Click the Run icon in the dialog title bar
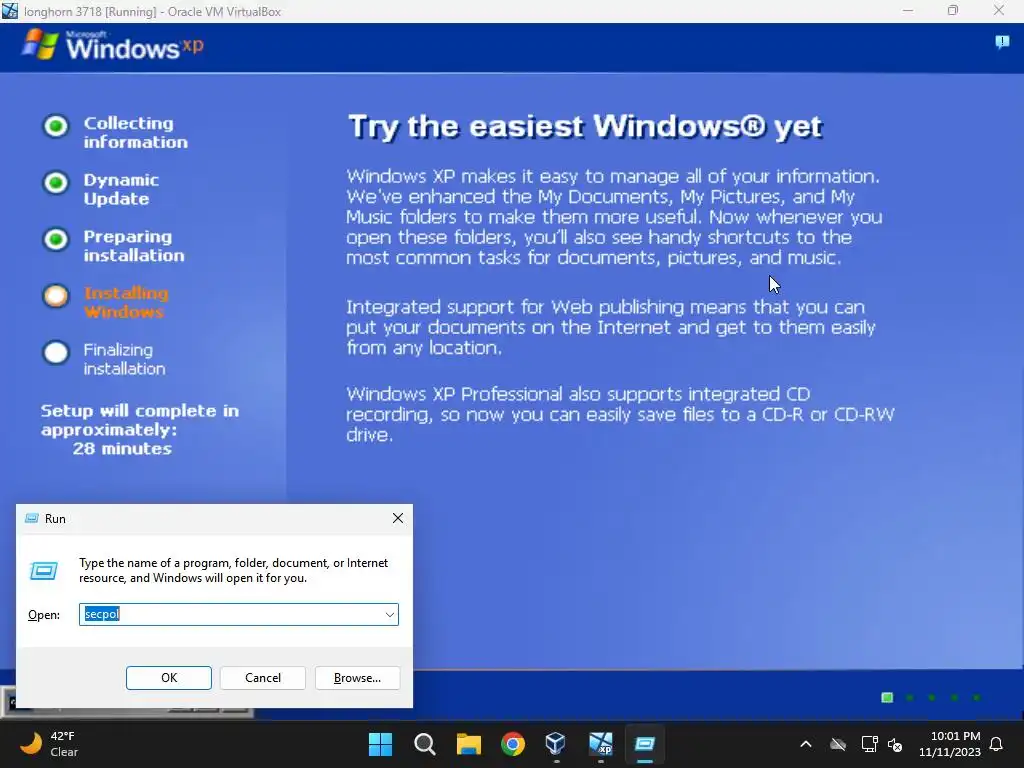Screen dimensions: 1024x768 [x=31, y=519]
